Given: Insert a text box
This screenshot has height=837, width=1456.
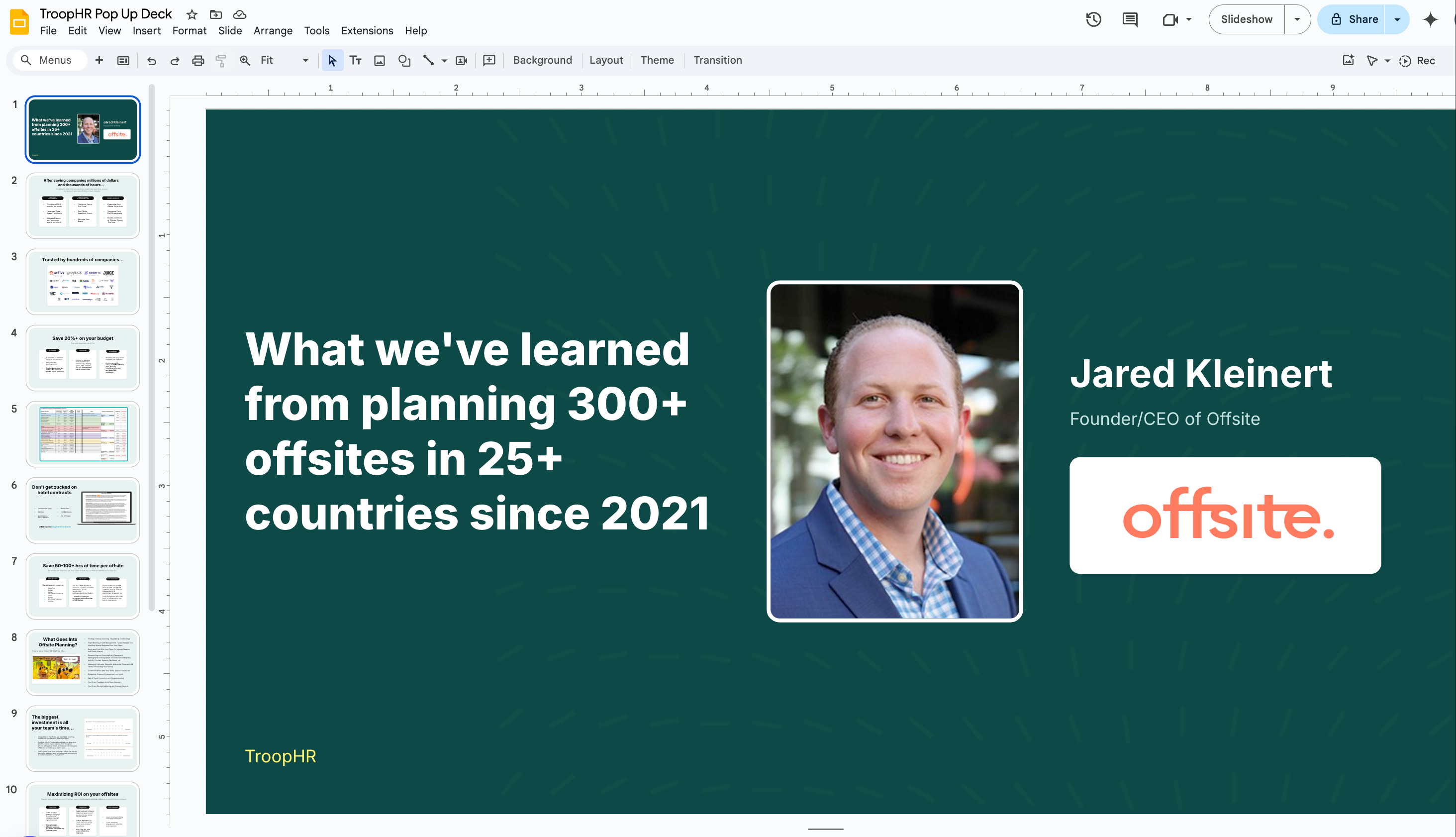Looking at the screenshot, I should [356, 60].
